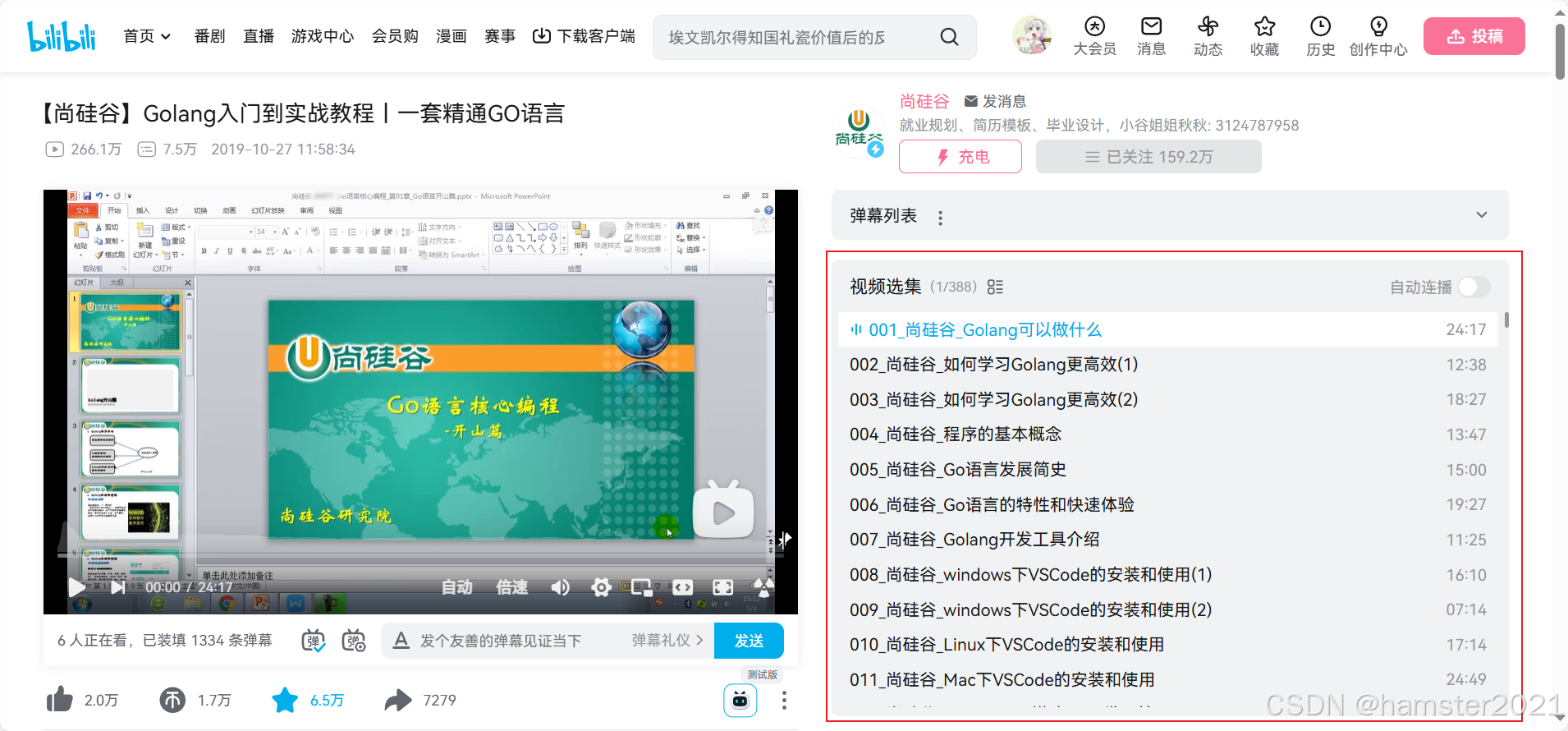The image size is (1568, 731).
Task: Toggle 自动连播 autoplay switch
Action: pyautogui.click(x=1474, y=287)
